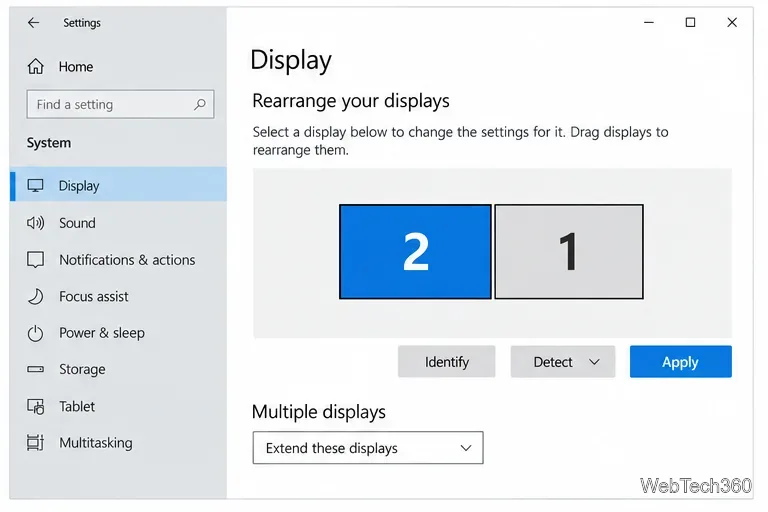
Task: Maximize the Settings window
Action: [690, 23]
